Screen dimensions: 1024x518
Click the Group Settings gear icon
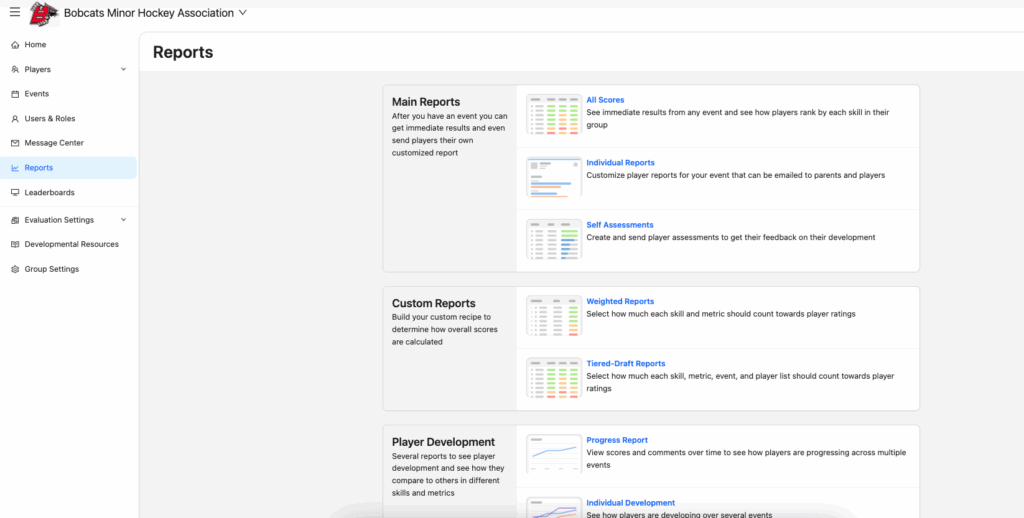point(15,269)
